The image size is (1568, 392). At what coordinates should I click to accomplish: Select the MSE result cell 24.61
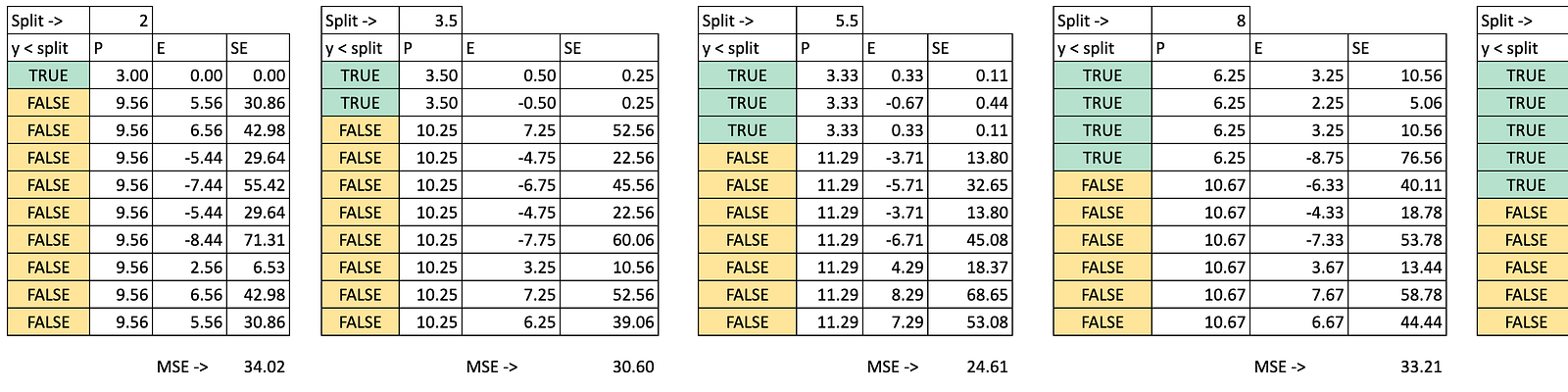pos(987,367)
